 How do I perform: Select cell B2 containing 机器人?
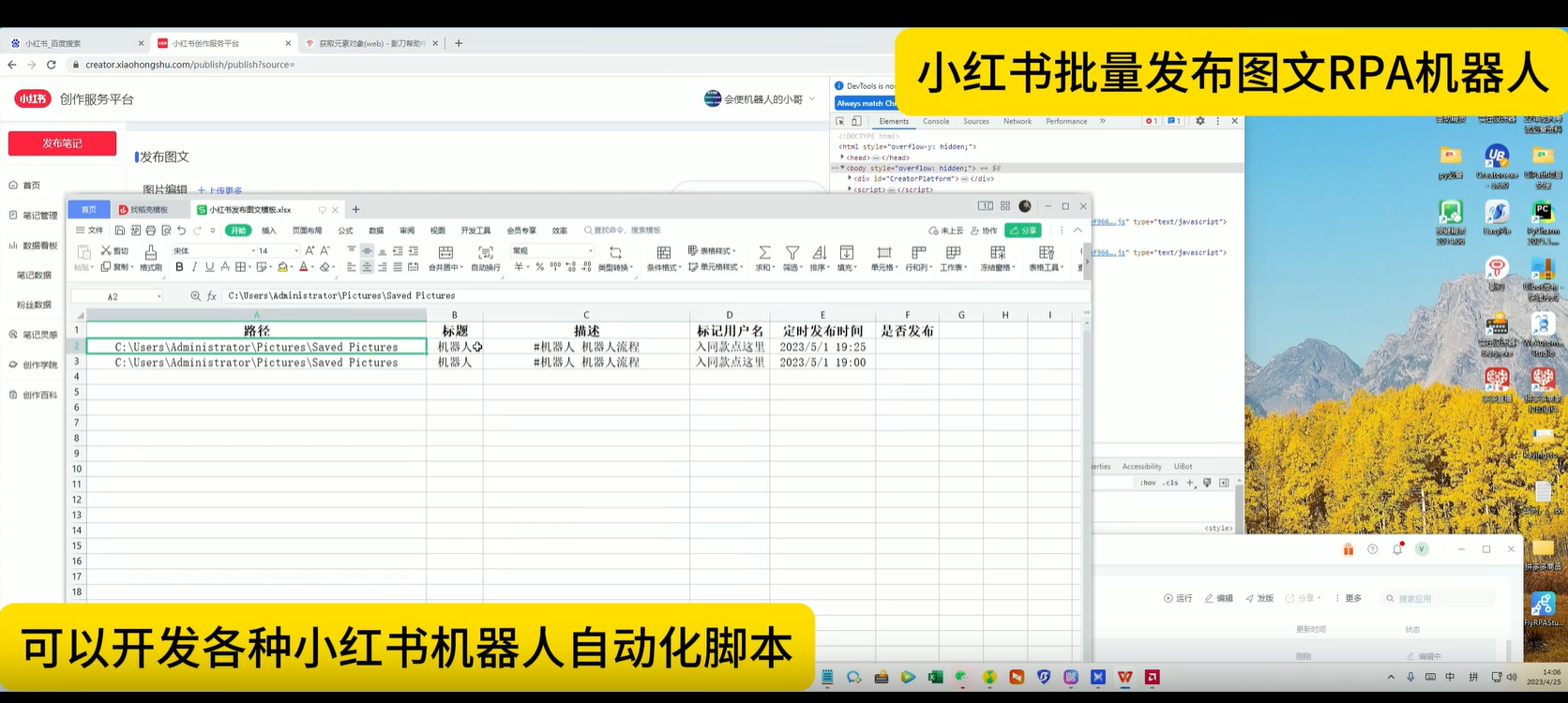[454, 347]
